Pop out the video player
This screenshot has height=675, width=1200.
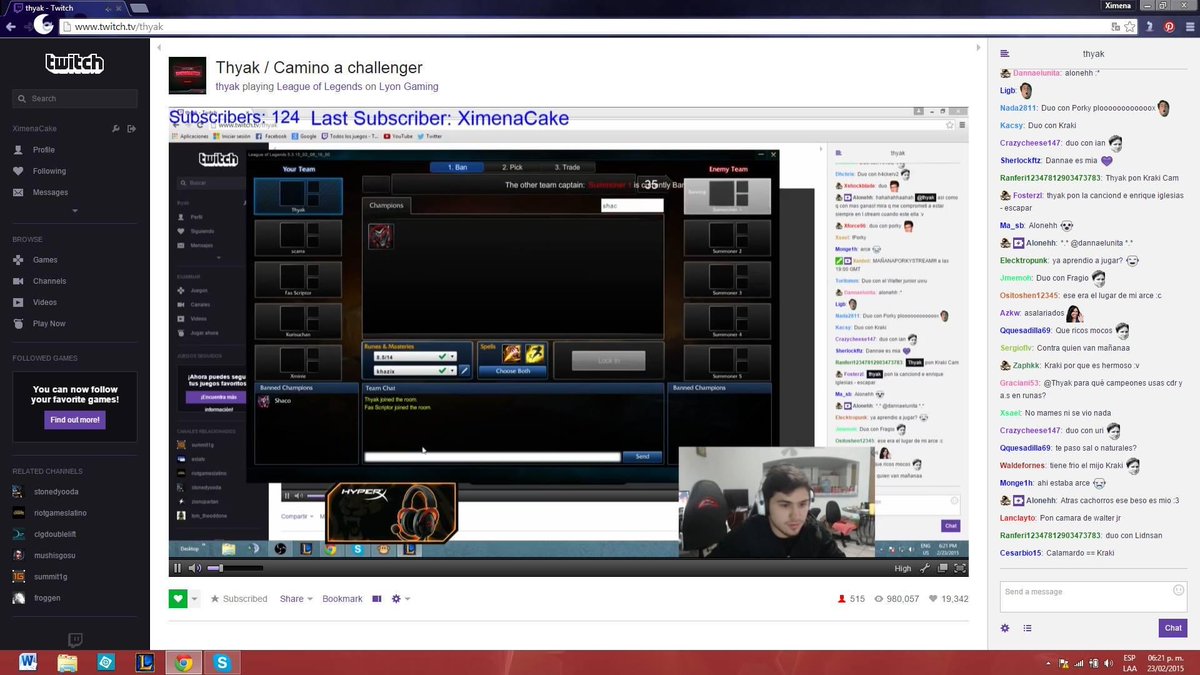tap(942, 568)
